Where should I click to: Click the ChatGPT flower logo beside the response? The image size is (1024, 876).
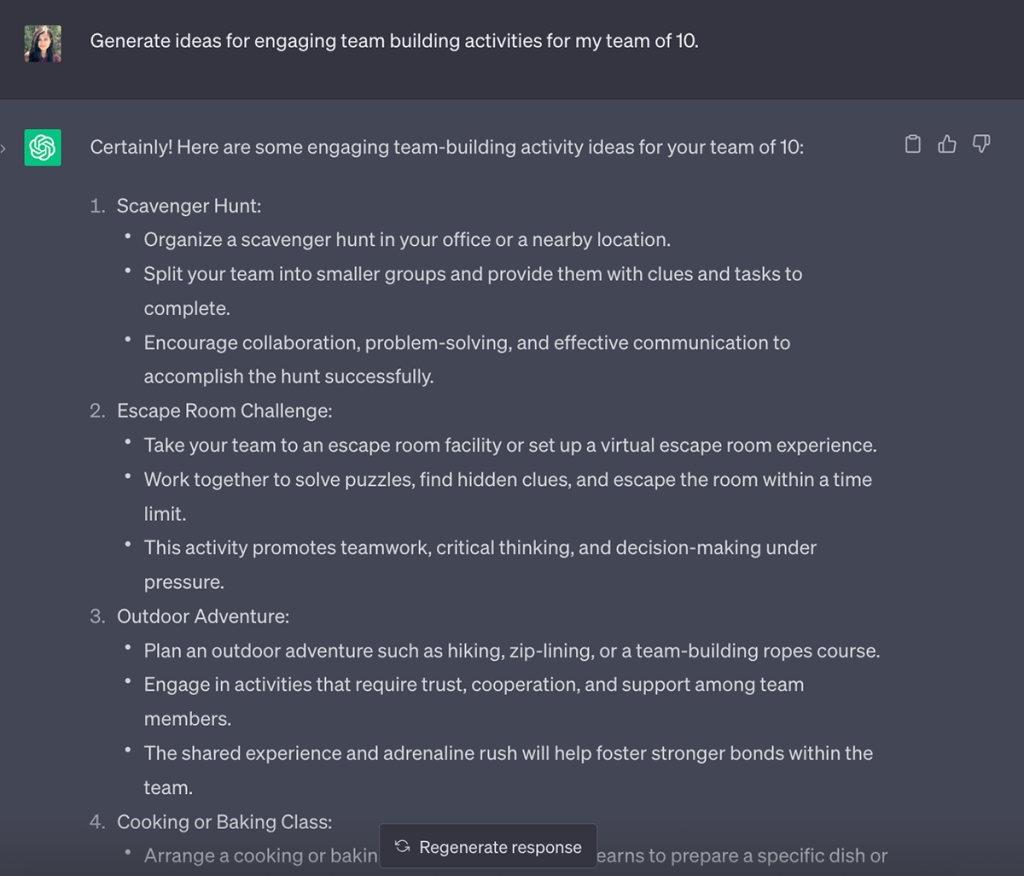41,147
